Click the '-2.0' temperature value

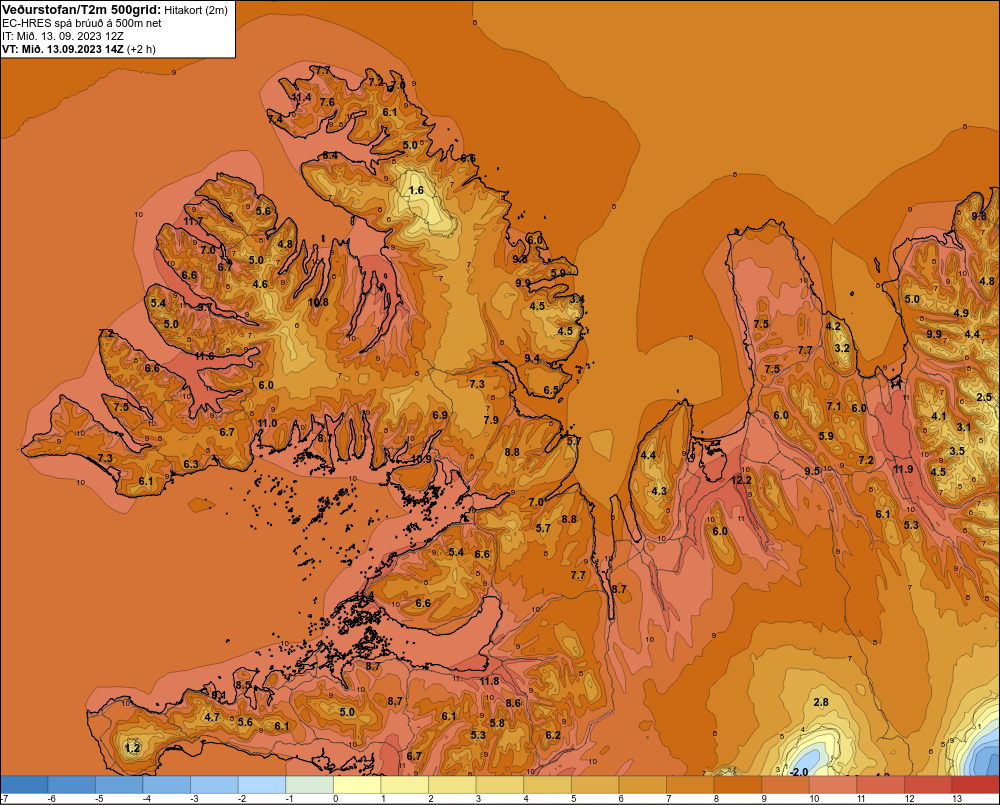(x=799, y=772)
